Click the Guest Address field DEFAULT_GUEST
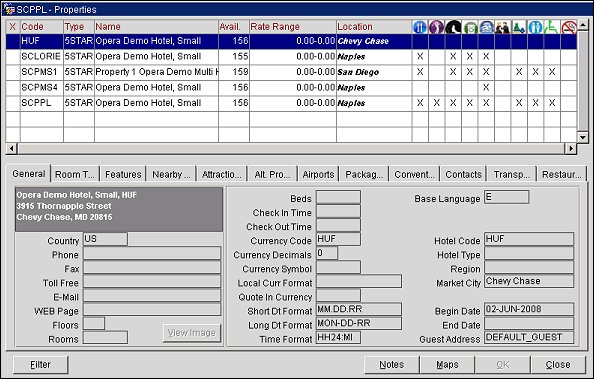 point(529,337)
